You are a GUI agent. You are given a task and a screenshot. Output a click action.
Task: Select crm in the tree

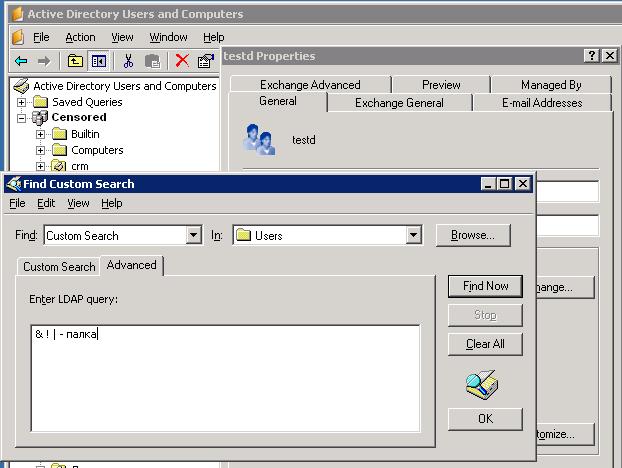click(80, 166)
